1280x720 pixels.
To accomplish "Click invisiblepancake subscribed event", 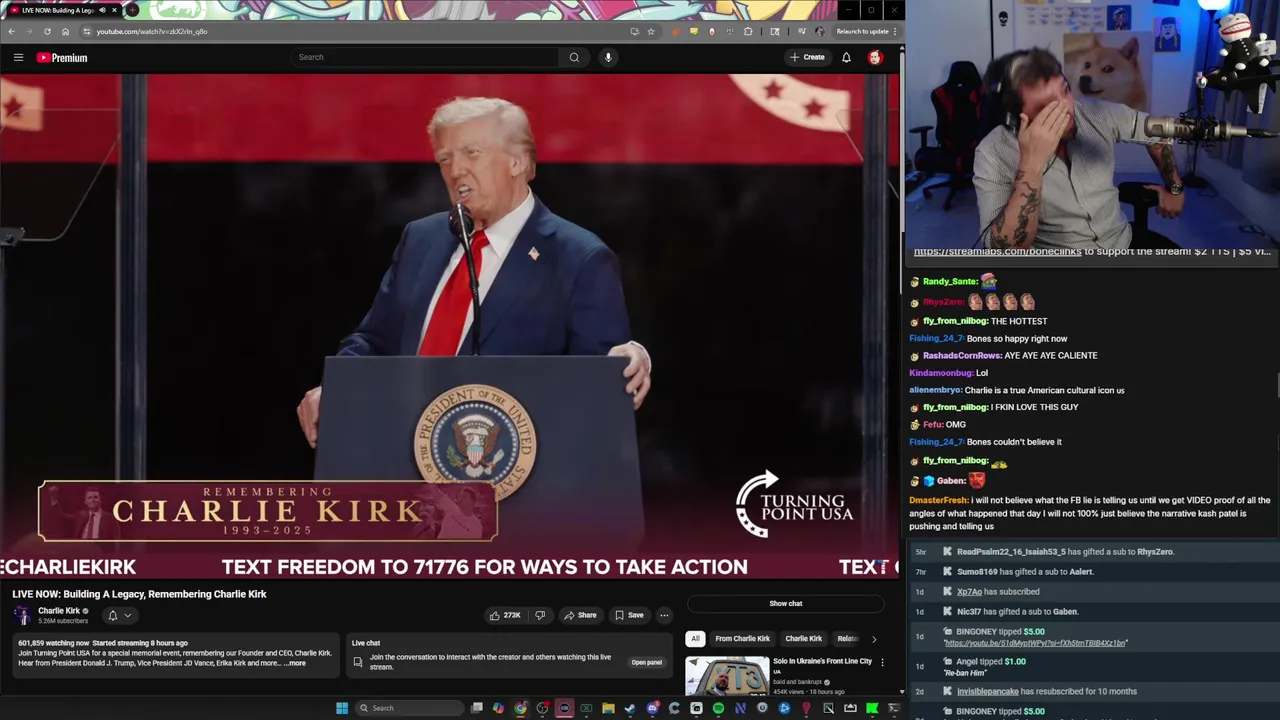I will [x=1046, y=691].
